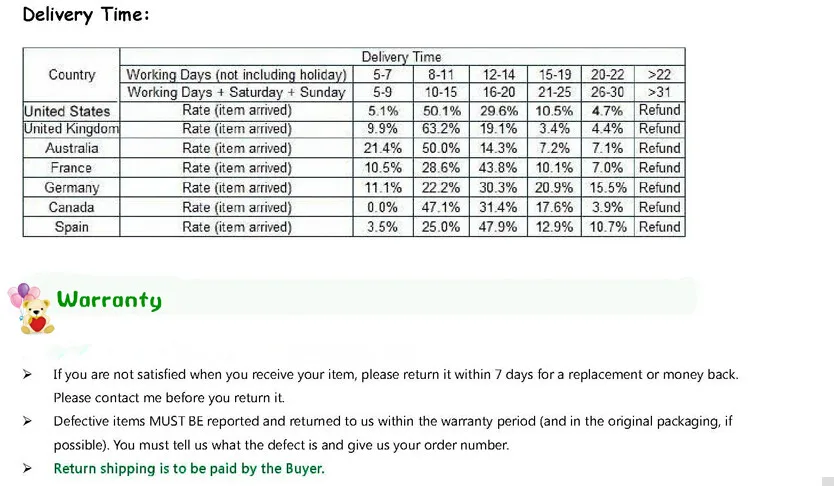Click the teddy bear warranty icon

pyautogui.click(x=31, y=308)
